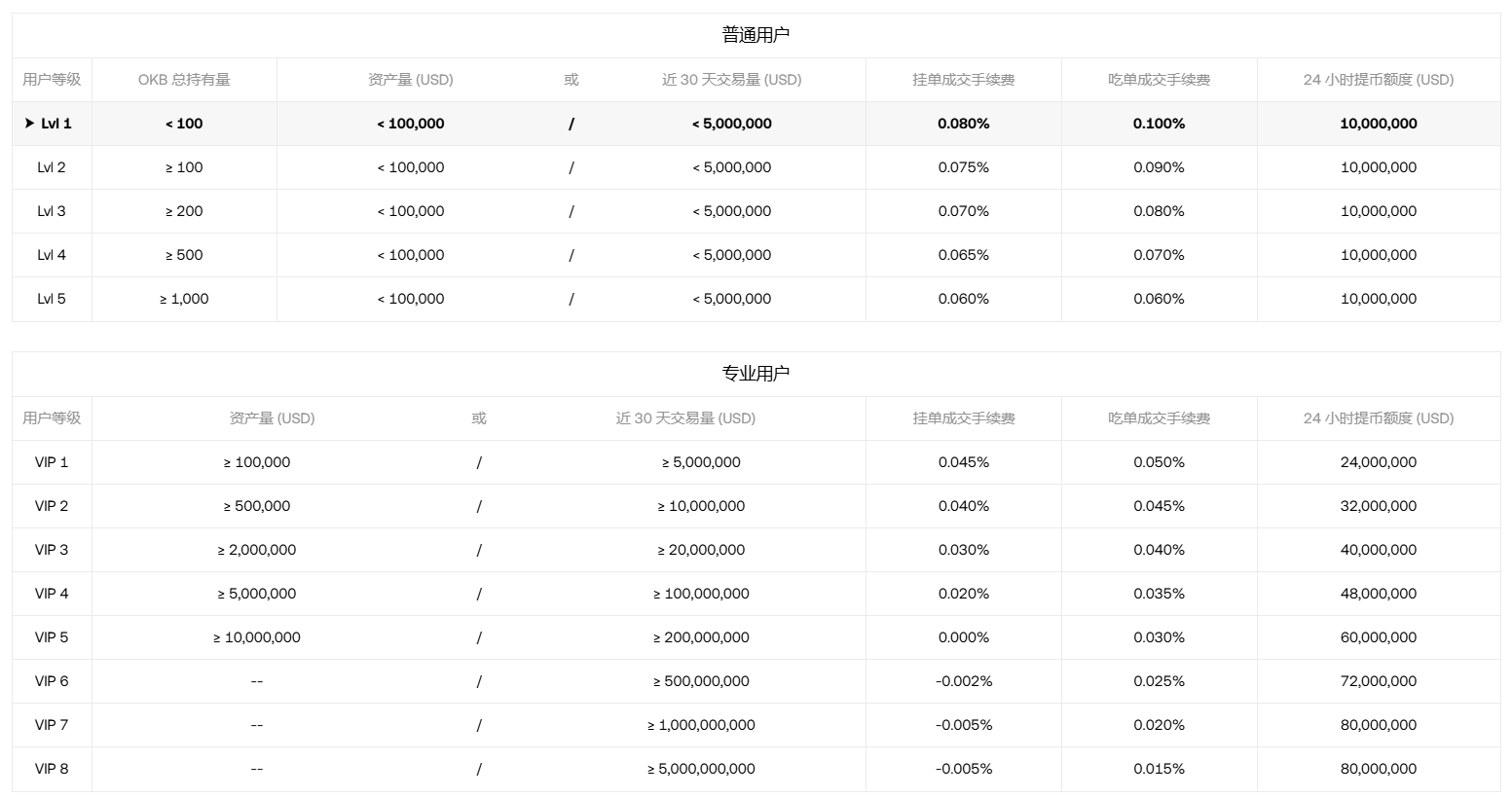Click VIP 3 asset amount ≥ 2,000,000
Viewport: 1512px width, 798px height.
(257, 550)
